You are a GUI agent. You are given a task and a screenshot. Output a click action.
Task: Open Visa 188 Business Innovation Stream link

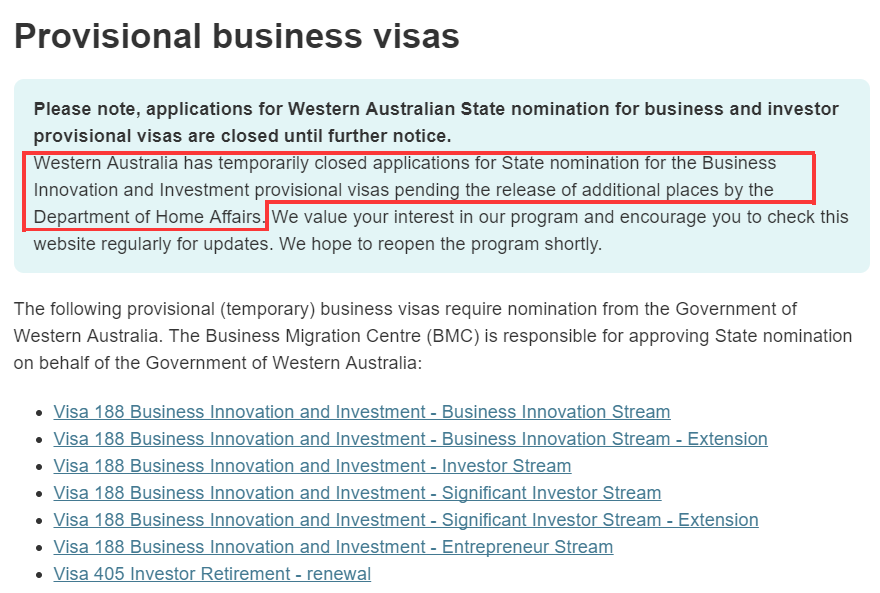tap(361, 412)
